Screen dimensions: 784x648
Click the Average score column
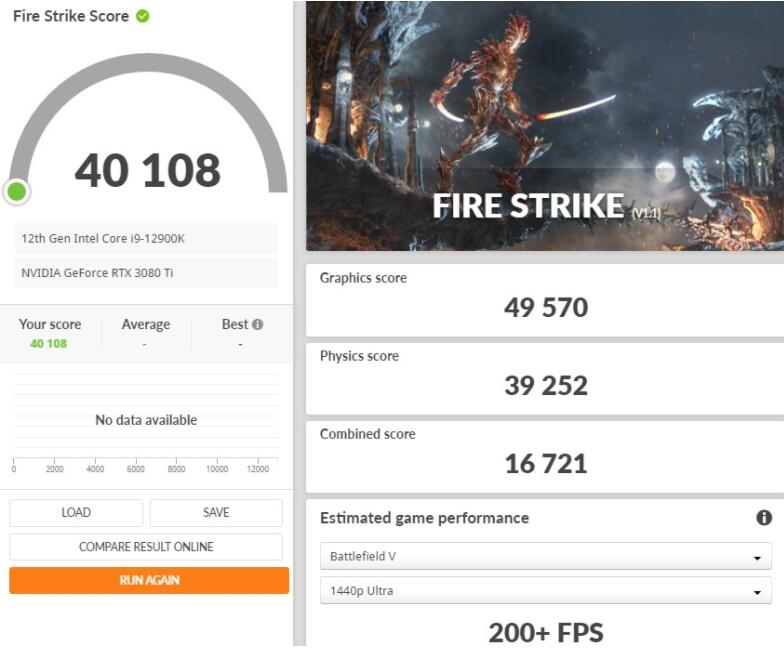pyautogui.click(x=145, y=334)
